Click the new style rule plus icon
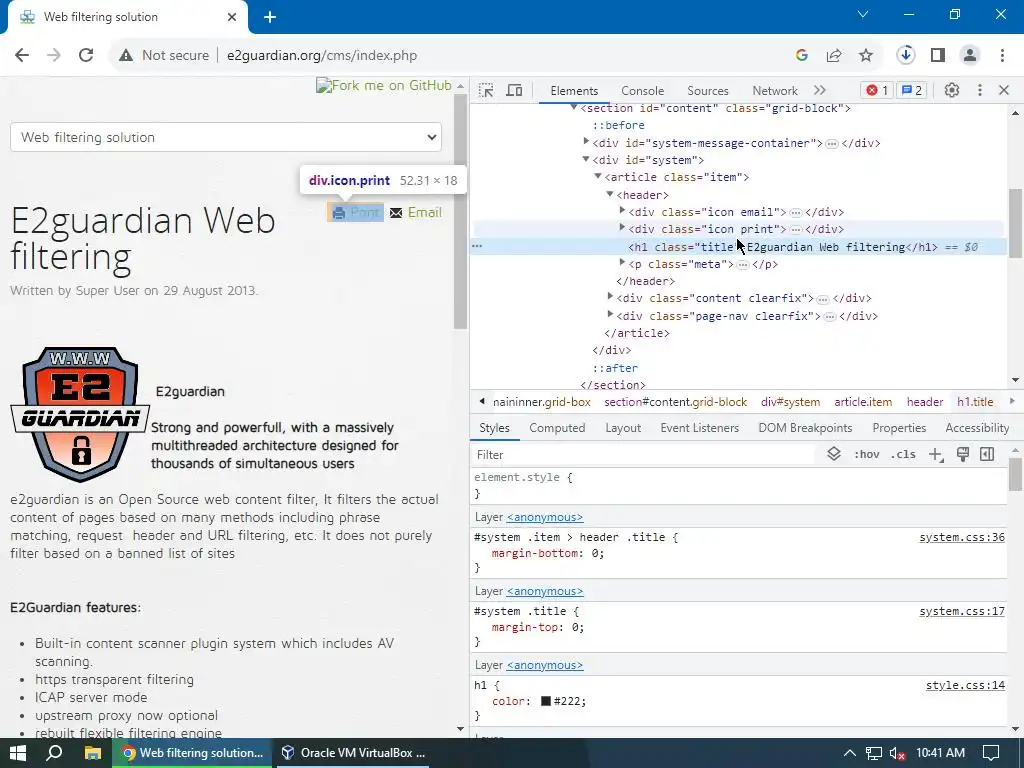 pyautogui.click(x=936, y=455)
